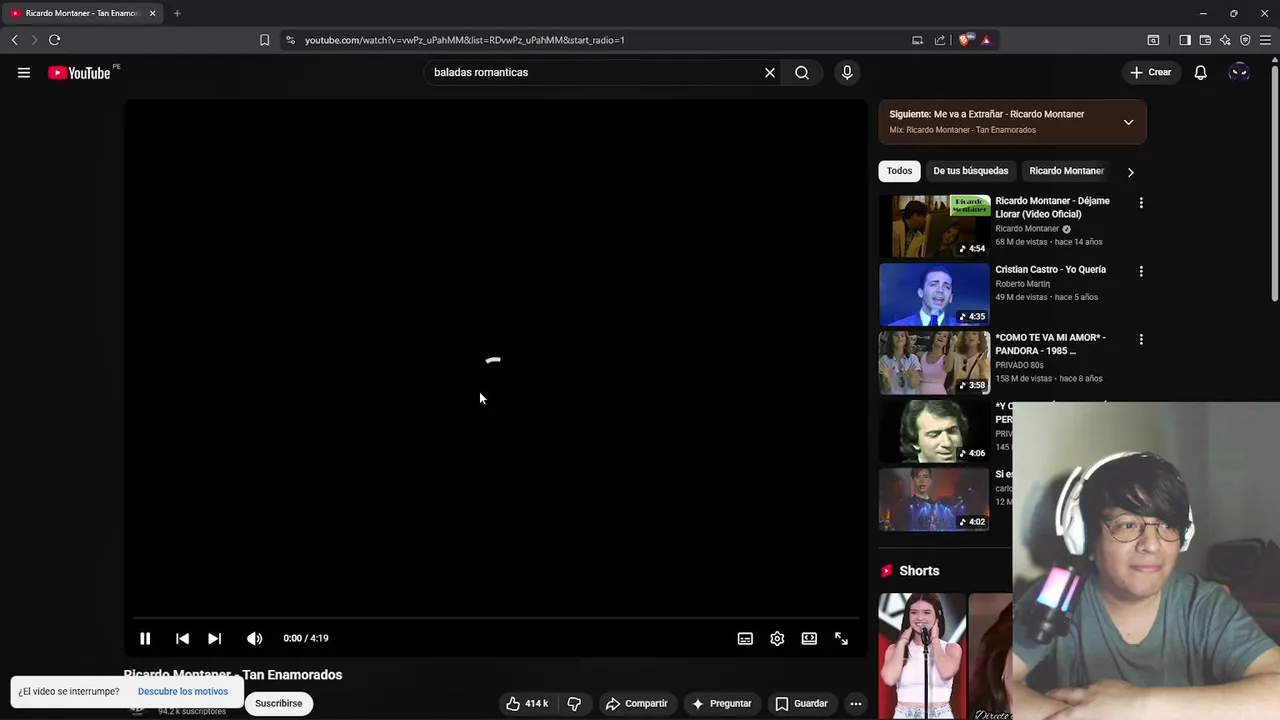Open the Déjame Llorar video thumbnail
The width and height of the screenshot is (1280, 720).
[x=934, y=226]
